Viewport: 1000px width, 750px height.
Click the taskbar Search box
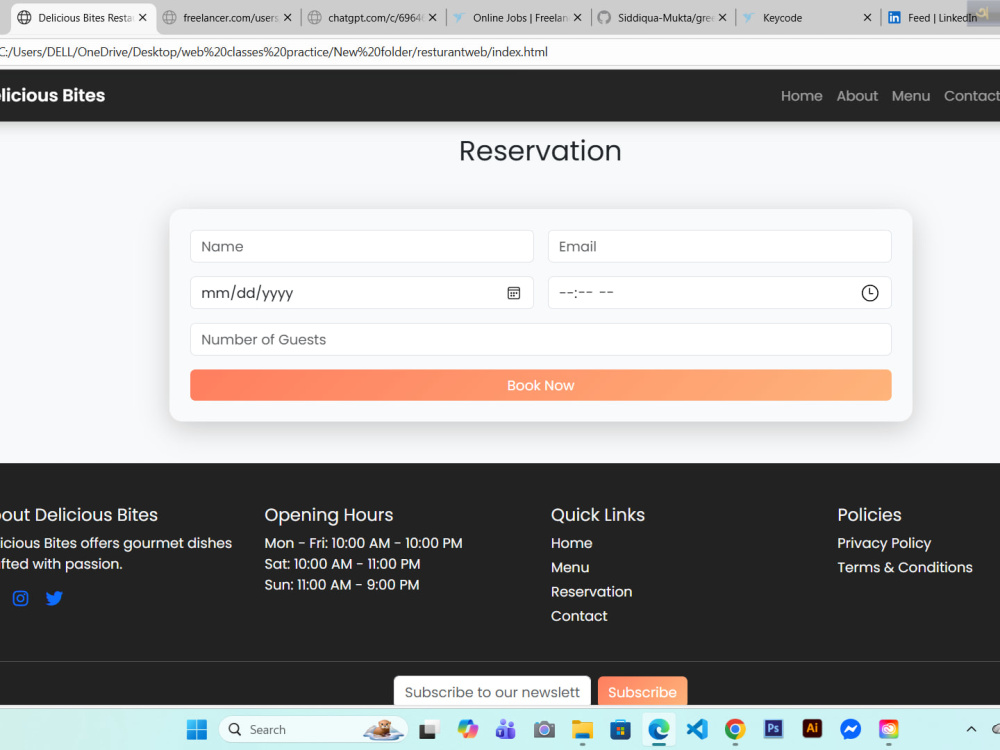tap(312, 729)
